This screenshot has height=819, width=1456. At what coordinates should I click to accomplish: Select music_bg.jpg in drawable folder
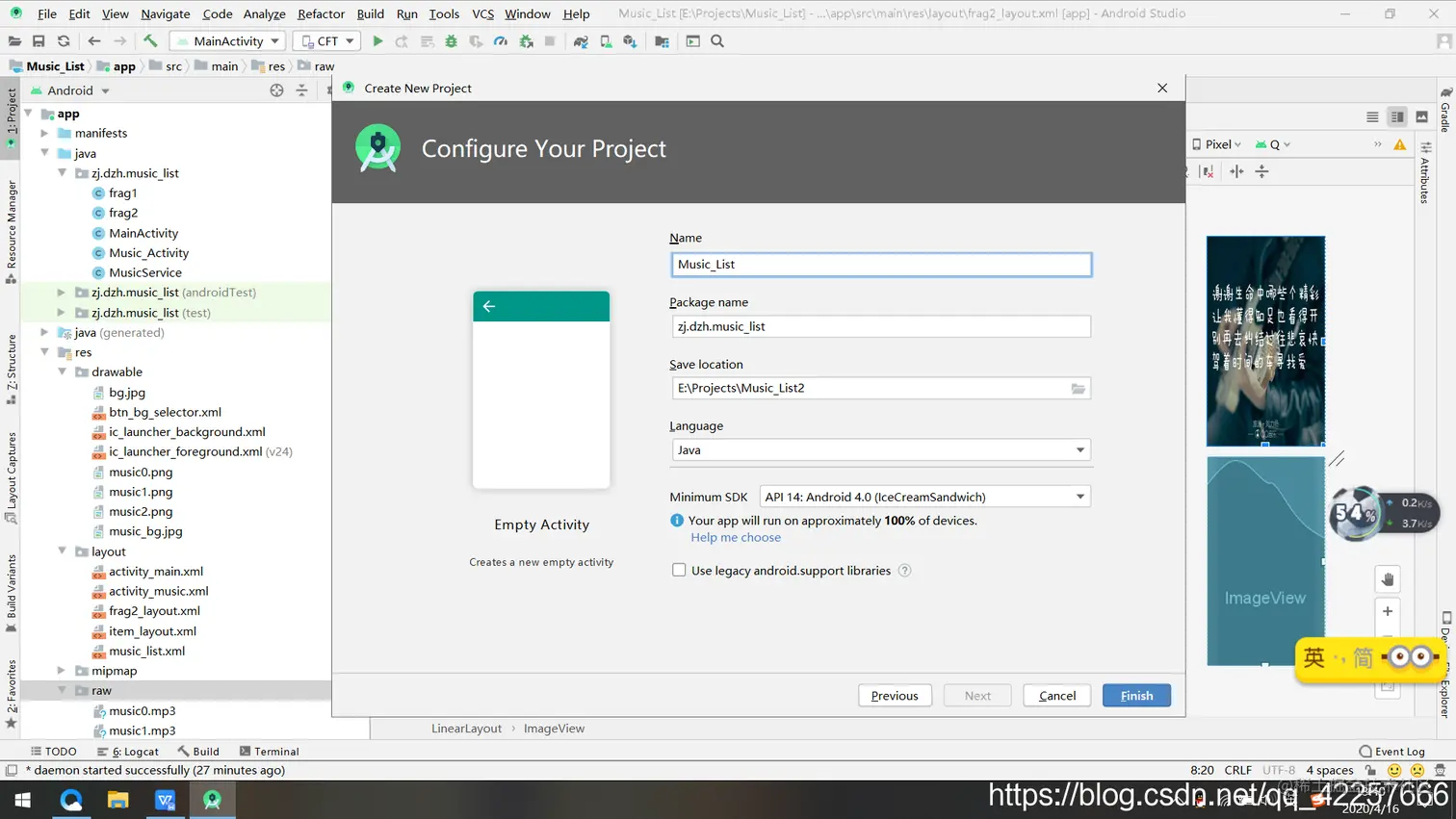click(145, 531)
